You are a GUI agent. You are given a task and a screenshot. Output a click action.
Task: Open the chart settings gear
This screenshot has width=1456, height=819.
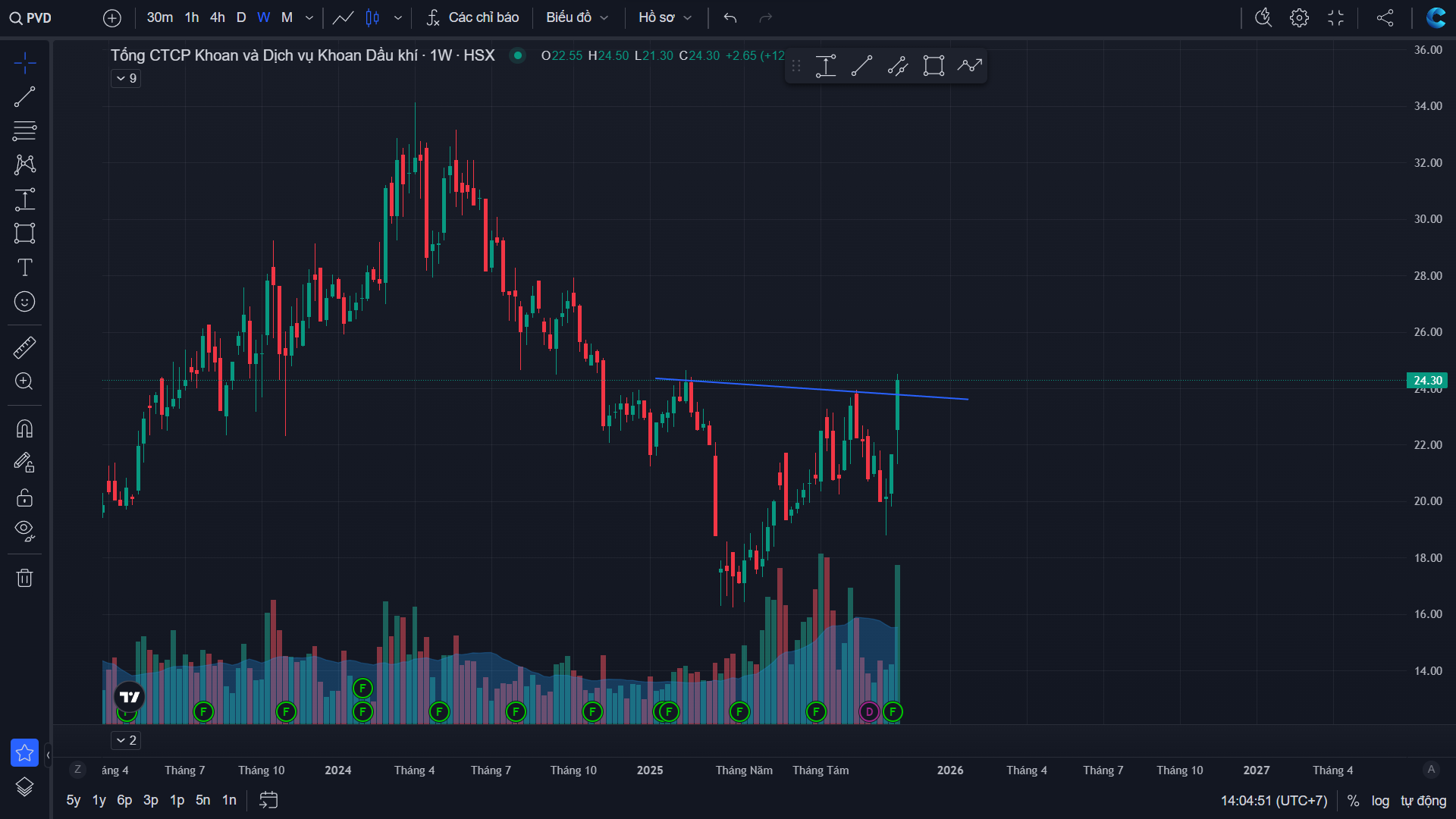click(1299, 17)
